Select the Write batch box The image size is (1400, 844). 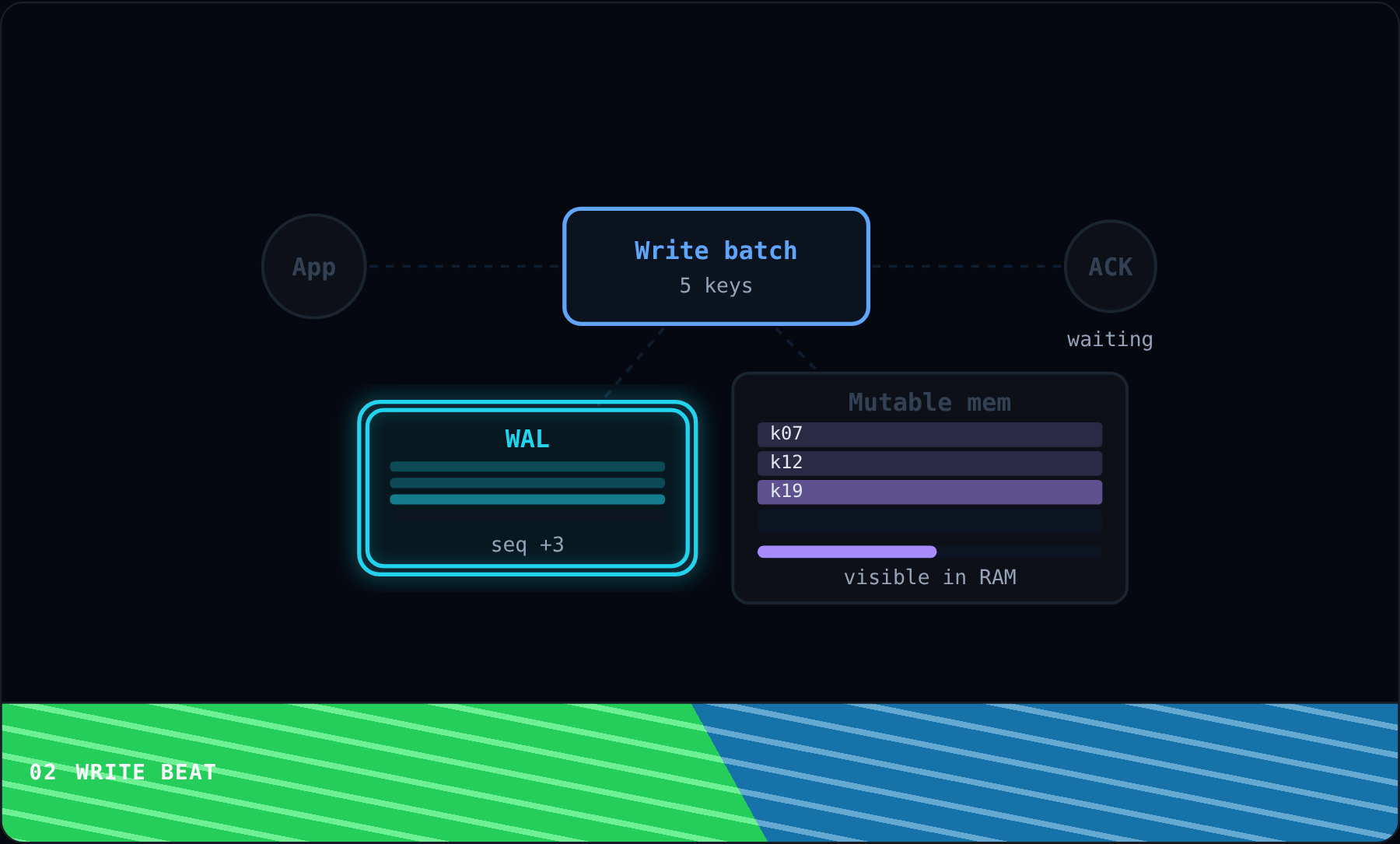[716, 266]
